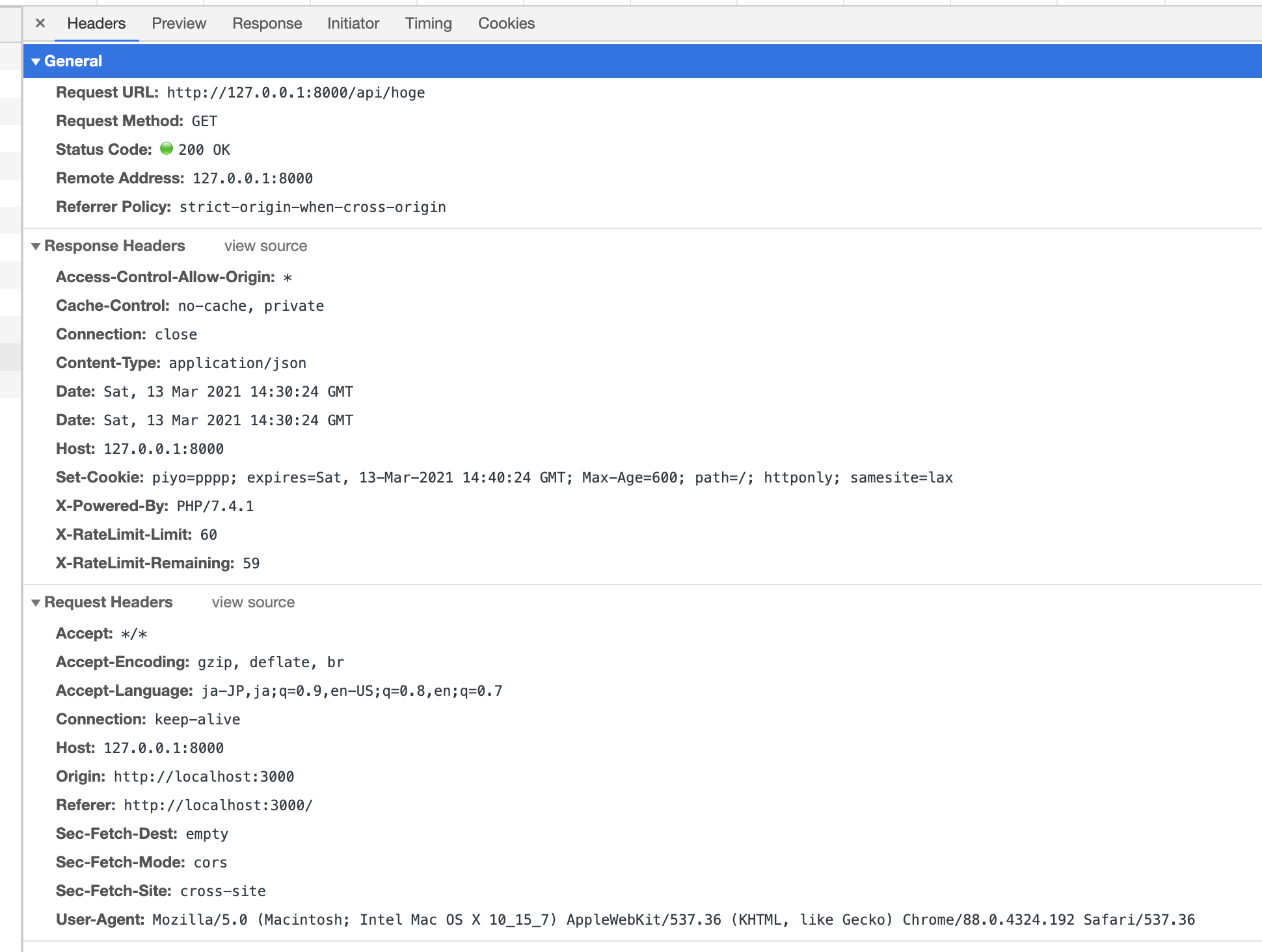Click view source for Response Headers
Screen dimensions: 1262x952
tap(265, 246)
